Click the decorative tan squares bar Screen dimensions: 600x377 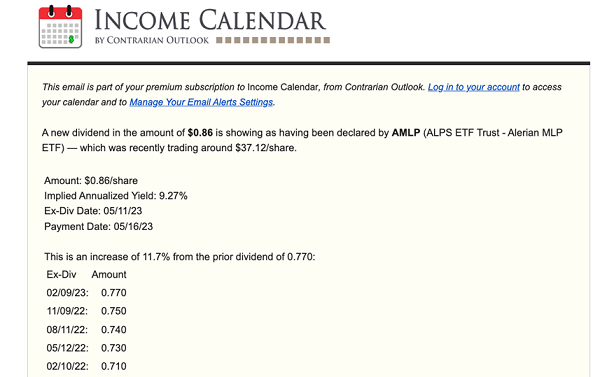coord(273,40)
